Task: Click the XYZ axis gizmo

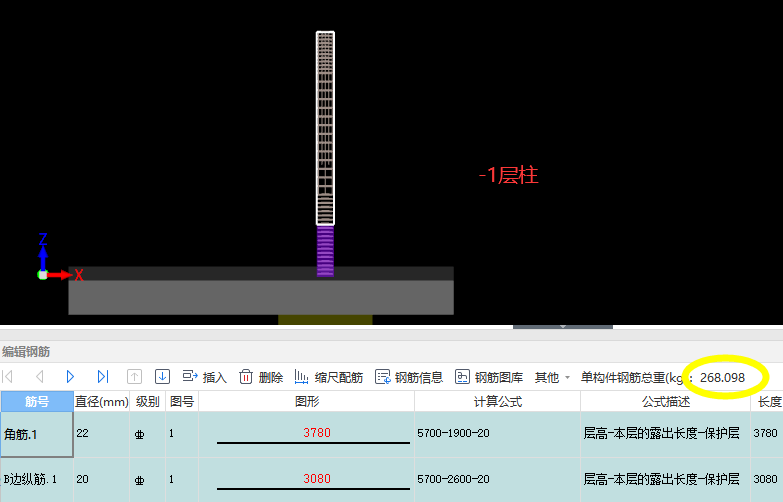Action: (x=46, y=264)
